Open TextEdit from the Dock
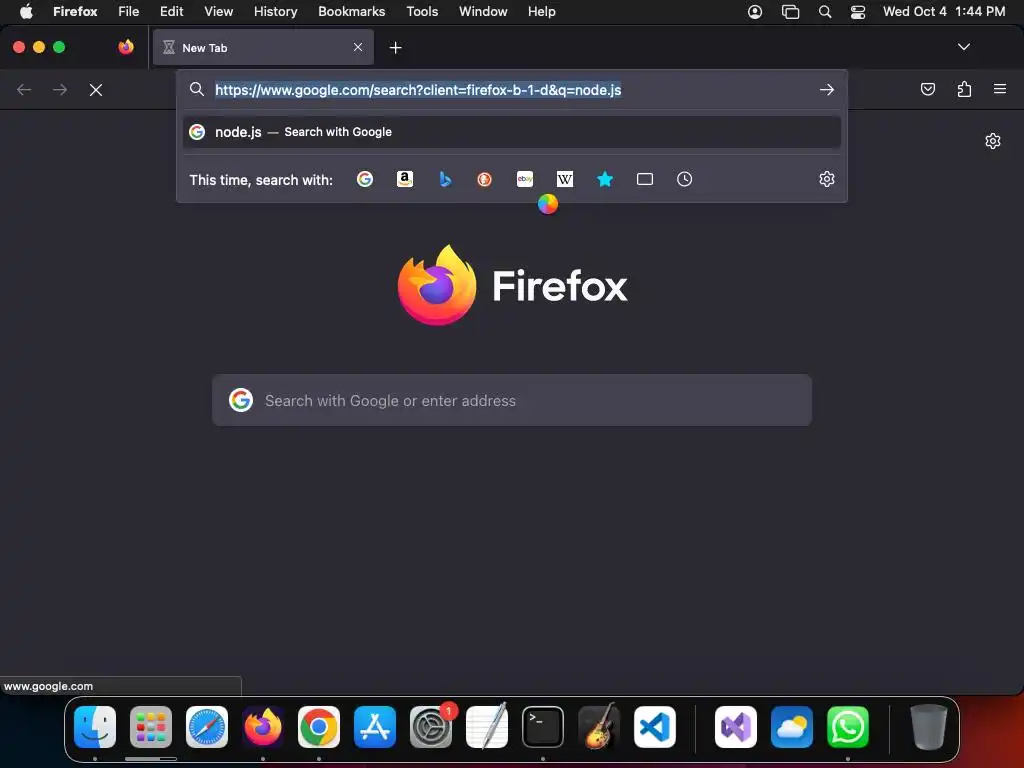This screenshot has width=1024, height=768. click(487, 727)
